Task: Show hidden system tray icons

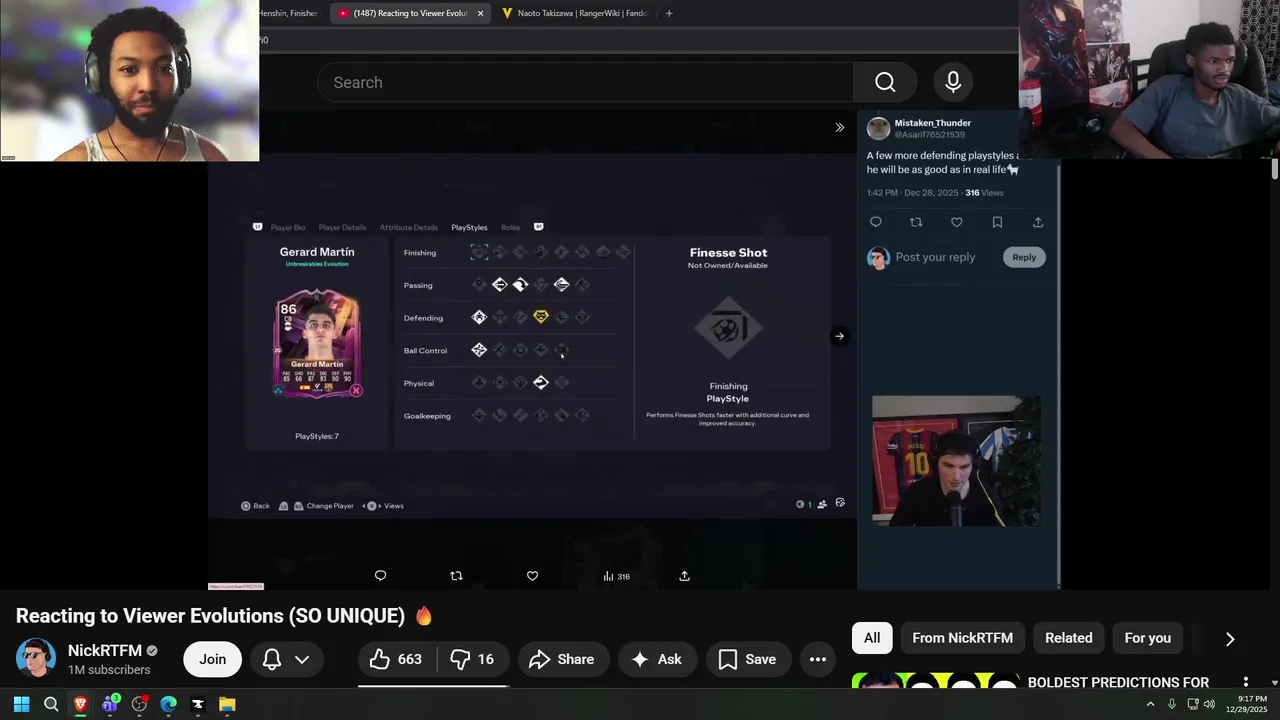Action: click(1150, 704)
